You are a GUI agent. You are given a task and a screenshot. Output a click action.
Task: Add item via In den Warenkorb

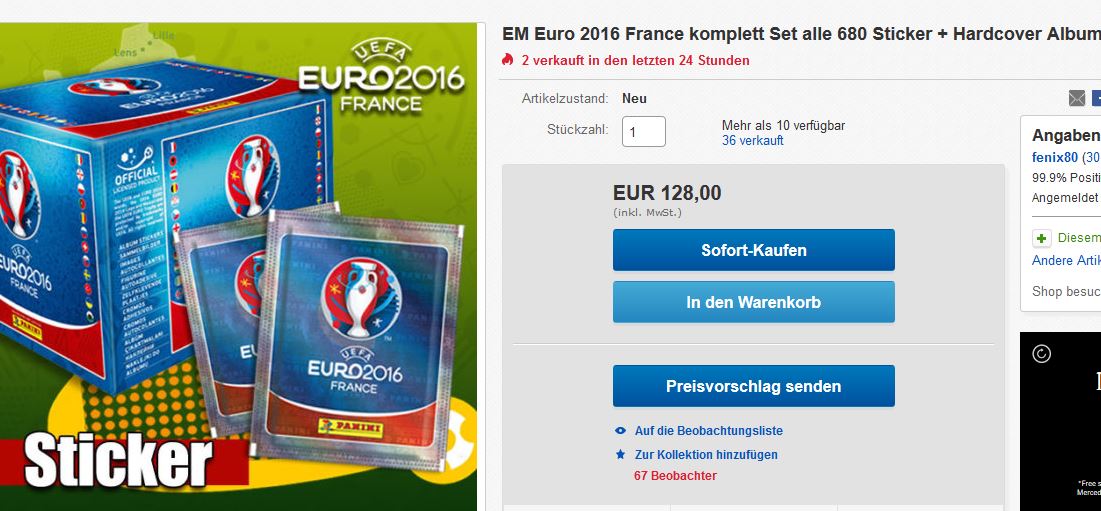coord(753,302)
